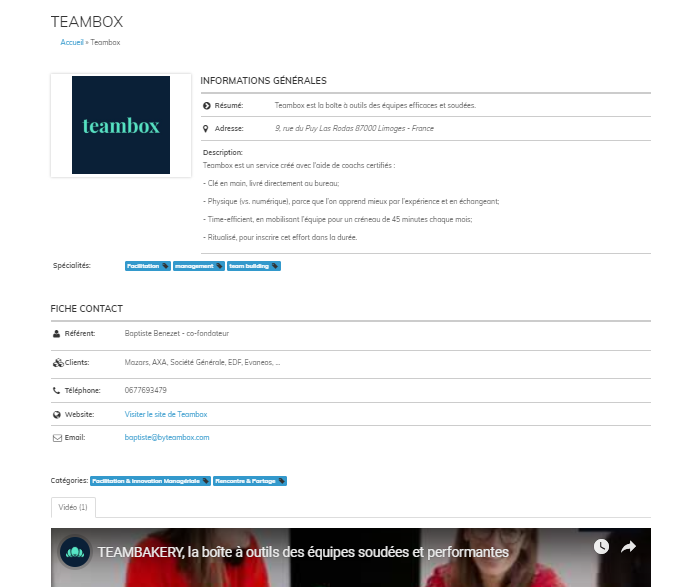The height and width of the screenshot is (587, 690).
Task: Go to Accueil in the breadcrumb
Action: click(71, 42)
